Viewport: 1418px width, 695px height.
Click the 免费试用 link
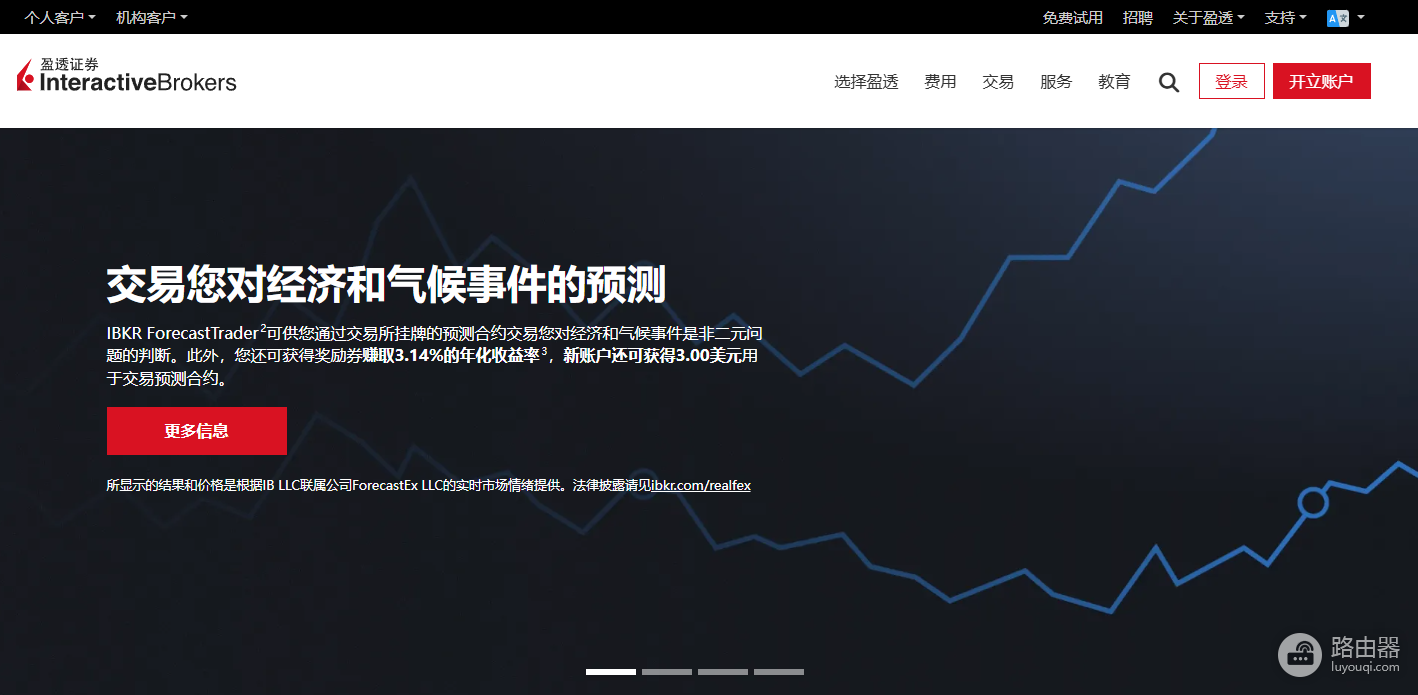pyautogui.click(x=1073, y=18)
